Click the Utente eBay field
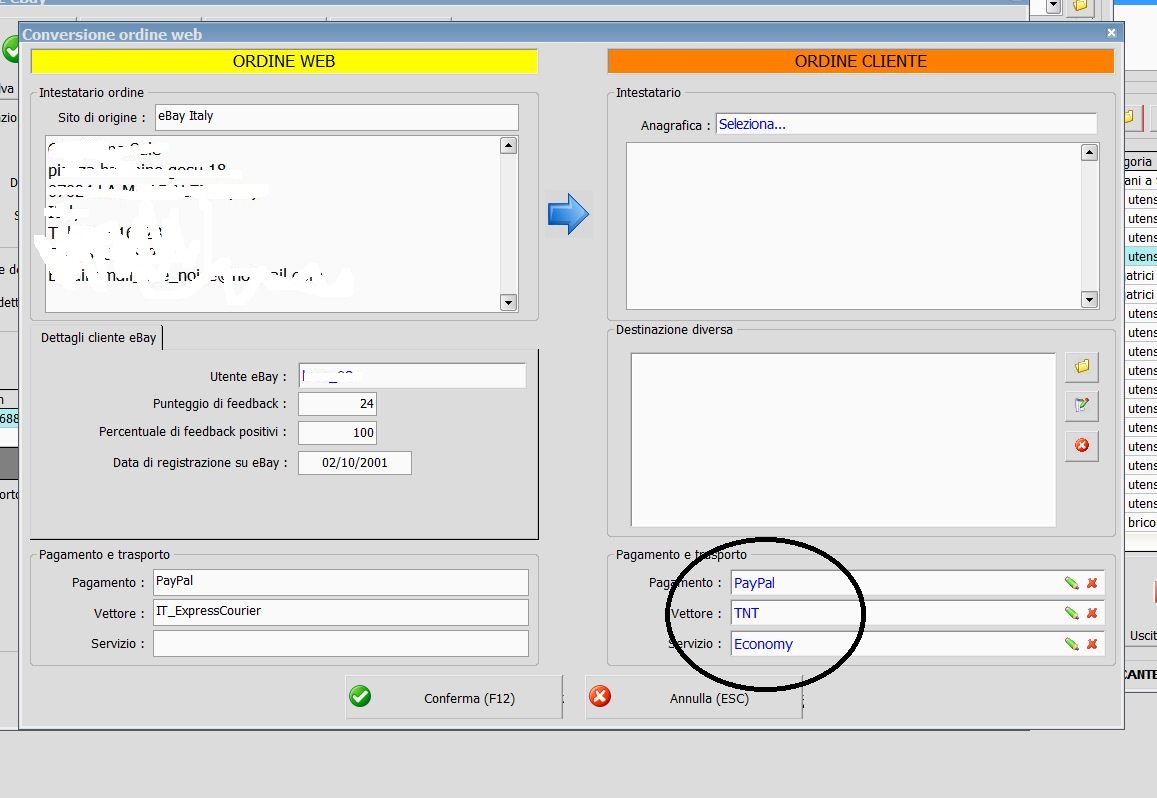 412,376
